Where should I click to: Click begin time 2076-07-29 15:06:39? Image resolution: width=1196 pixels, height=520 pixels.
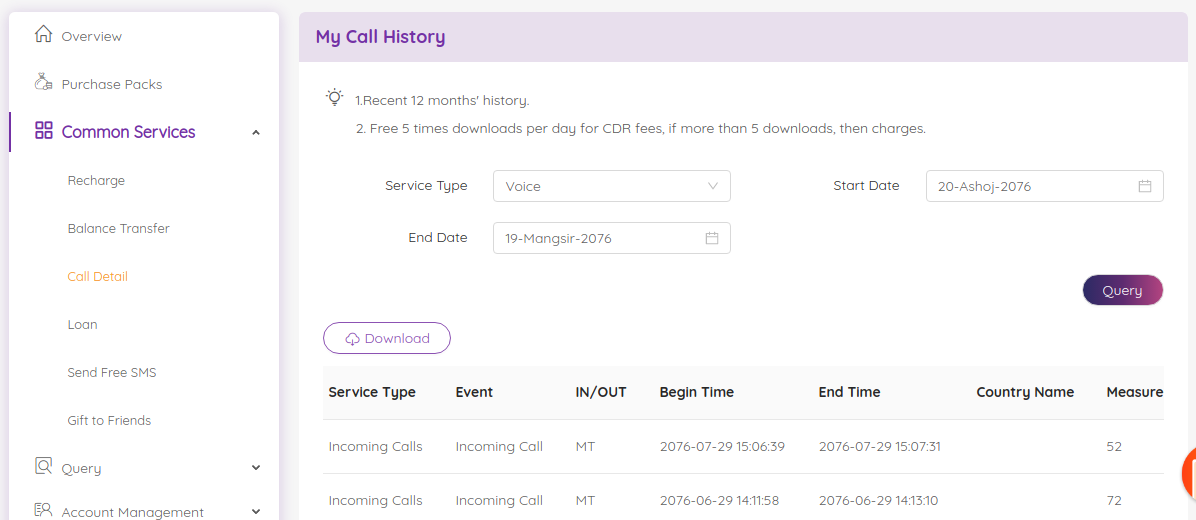coord(722,446)
